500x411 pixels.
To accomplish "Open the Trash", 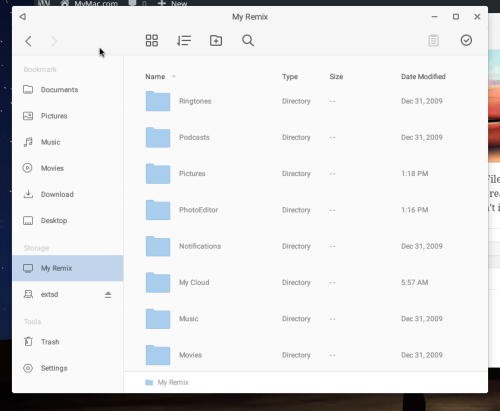I will coord(68,342).
